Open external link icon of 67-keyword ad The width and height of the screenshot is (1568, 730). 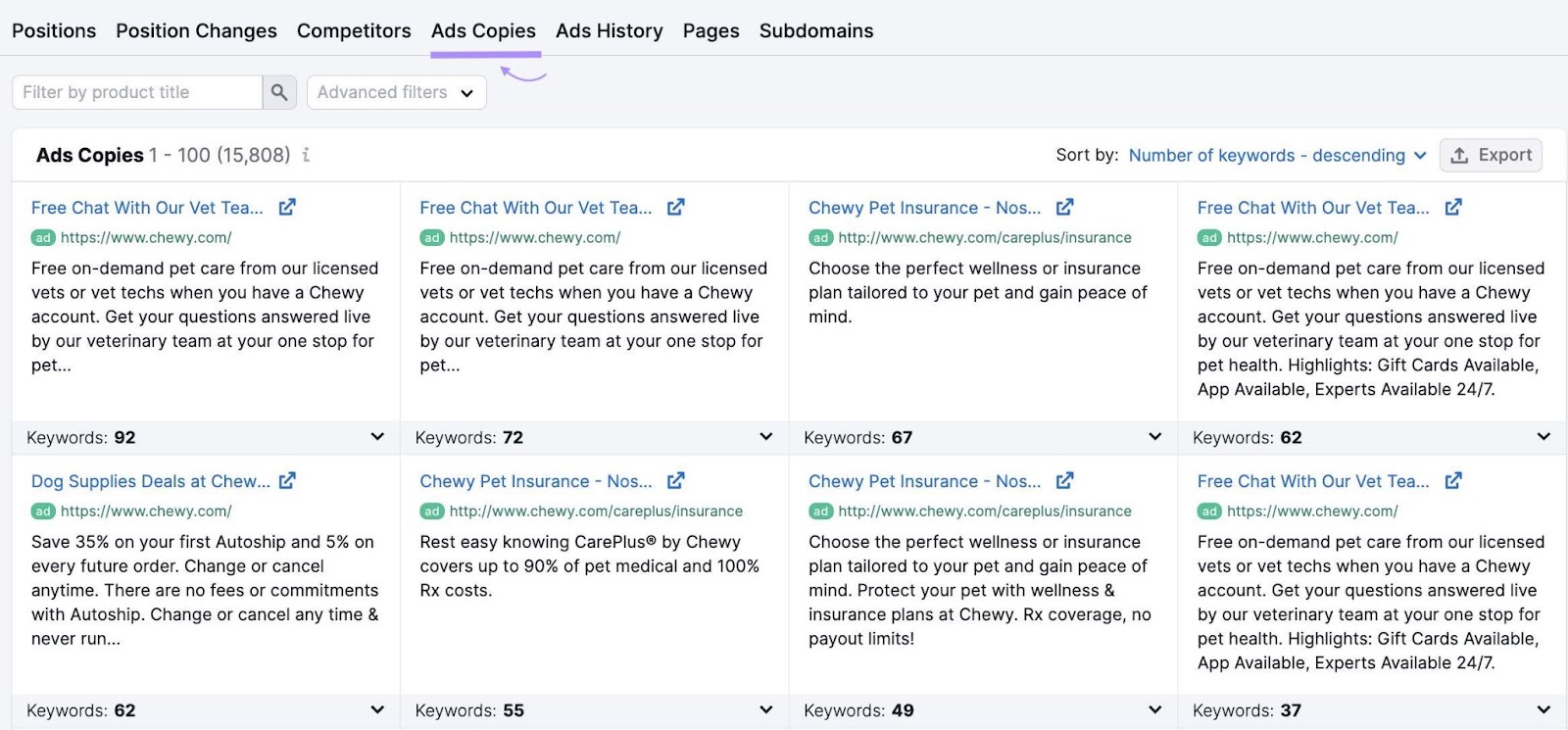coord(1065,207)
